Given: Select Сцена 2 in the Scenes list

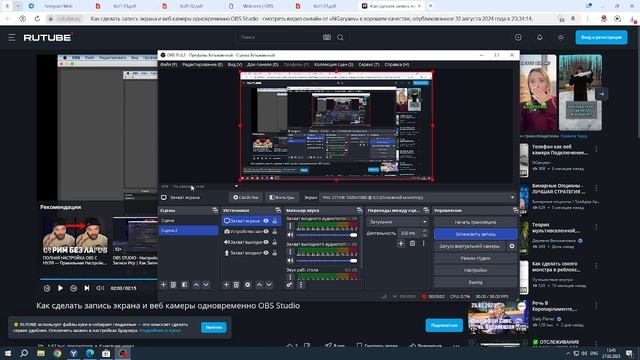Looking at the screenshot, I should pyautogui.click(x=188, y=231).
